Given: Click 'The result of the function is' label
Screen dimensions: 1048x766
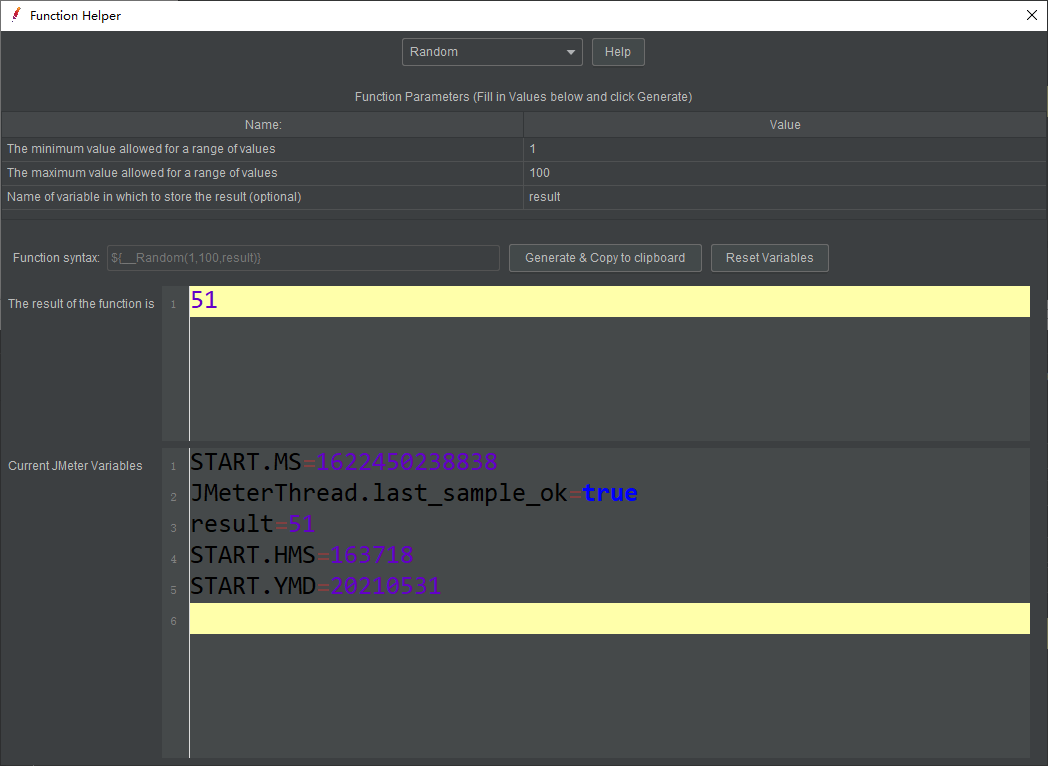Looking at the screenshot, I should coord(81,304).
